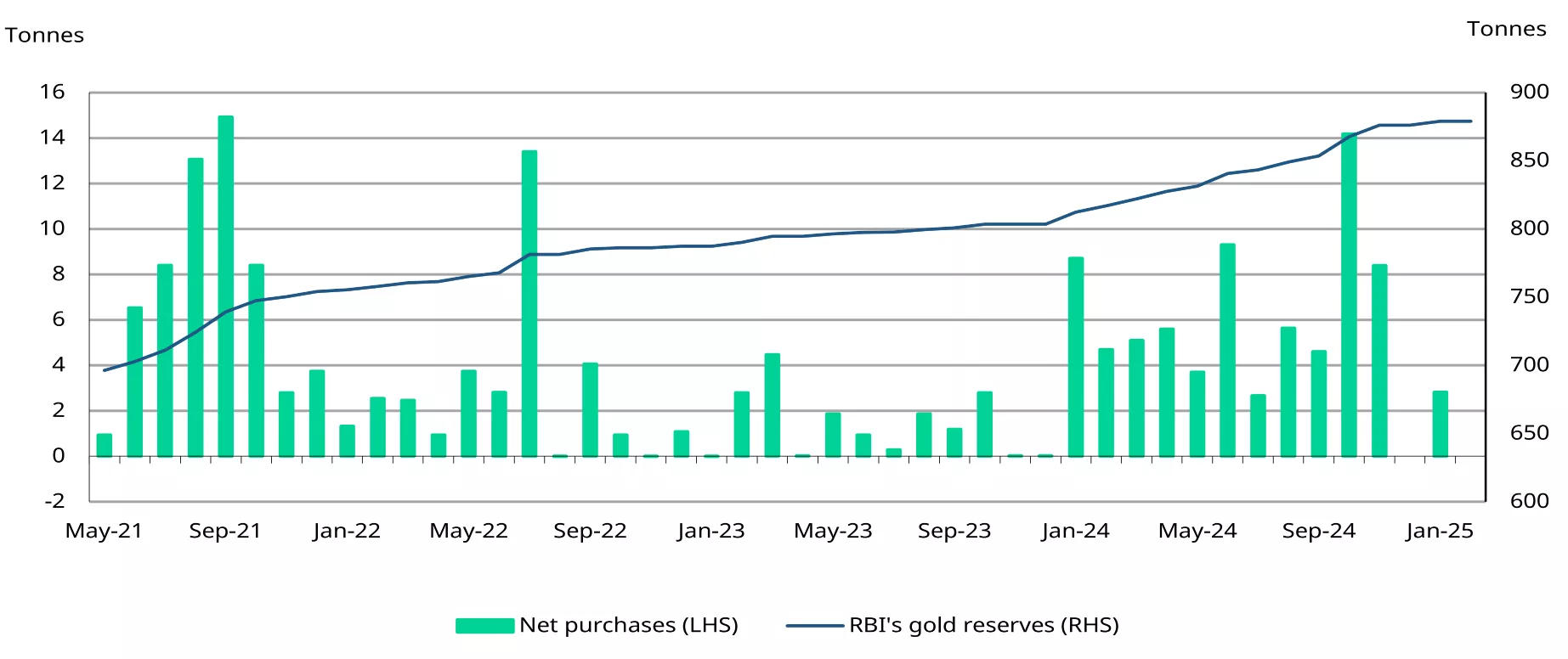Click the right 'Tonnes' axis title
Screen dimensions: 1568x659
(x=1506, y=29)
